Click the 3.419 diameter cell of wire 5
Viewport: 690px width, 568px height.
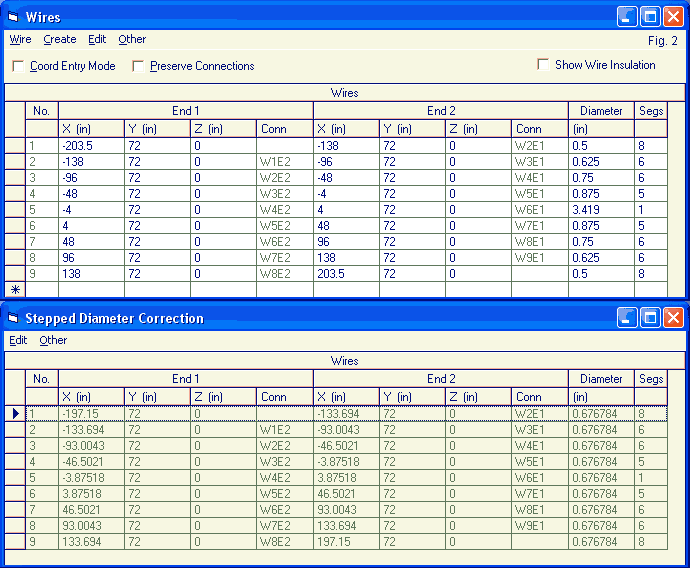[x=600, y=210]
